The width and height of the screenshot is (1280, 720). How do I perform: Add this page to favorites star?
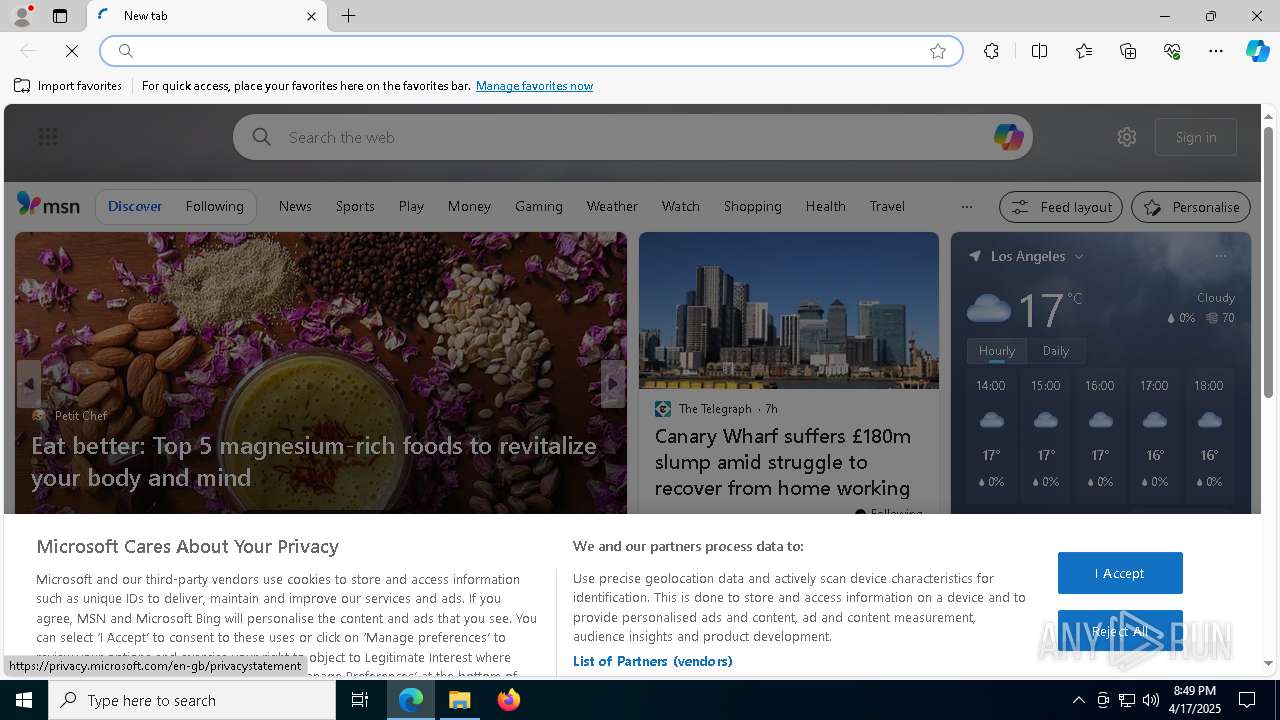click(938, 51)
